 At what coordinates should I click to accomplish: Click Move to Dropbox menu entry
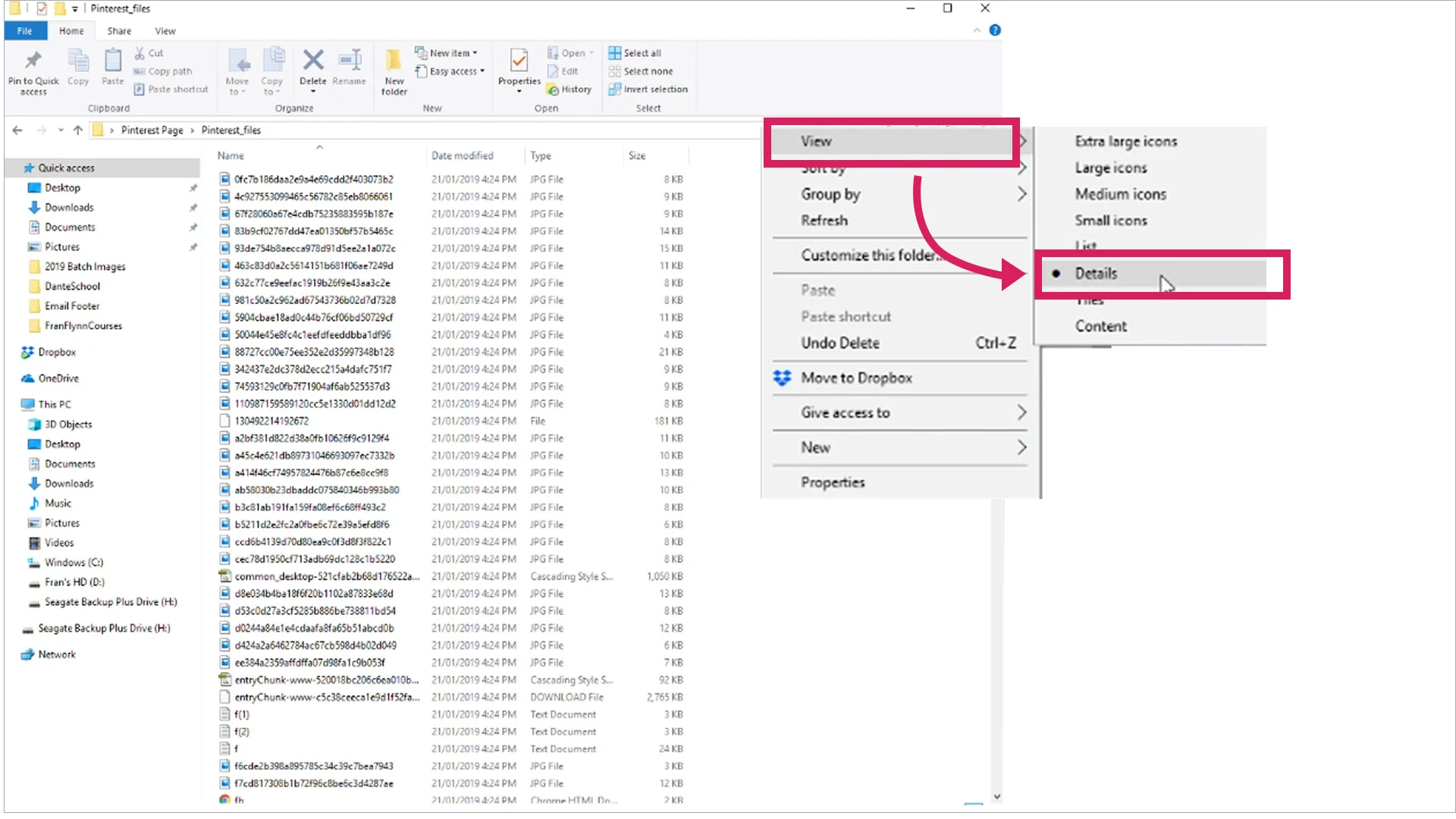856,378
